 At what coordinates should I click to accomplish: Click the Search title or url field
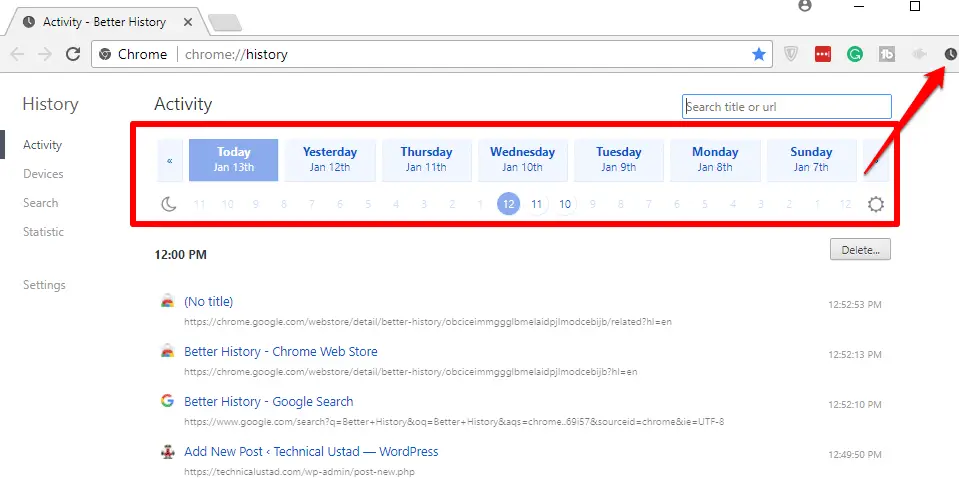[787, 106]
